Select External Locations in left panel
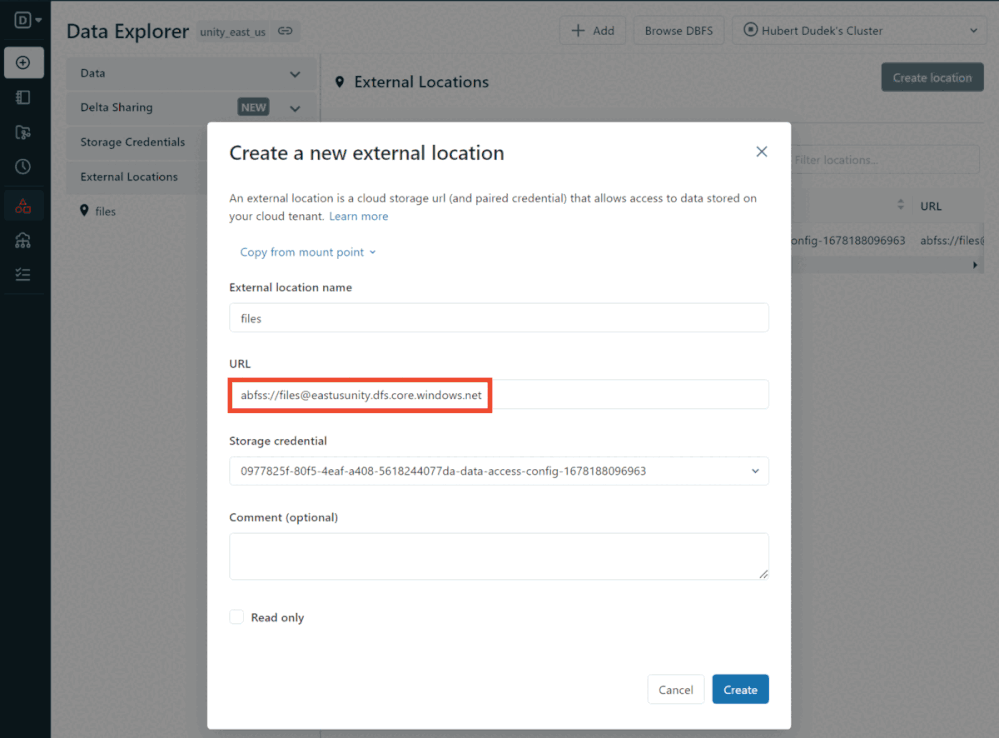Viewport: 999px width, 738px height. 129,177
